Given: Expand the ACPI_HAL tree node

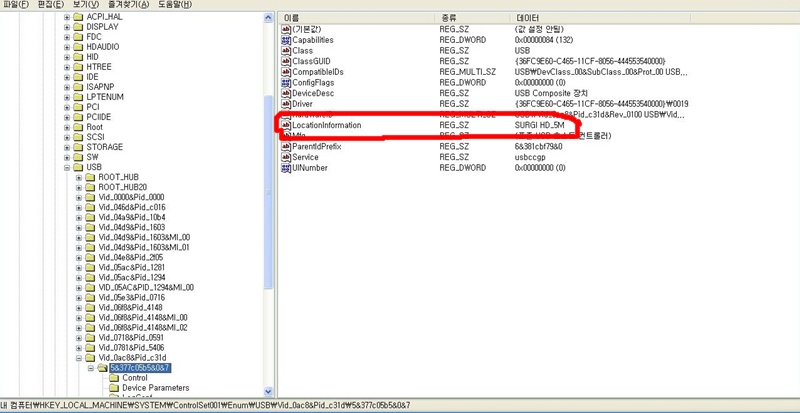Looking at the screenshot, I should coord(67,18).
